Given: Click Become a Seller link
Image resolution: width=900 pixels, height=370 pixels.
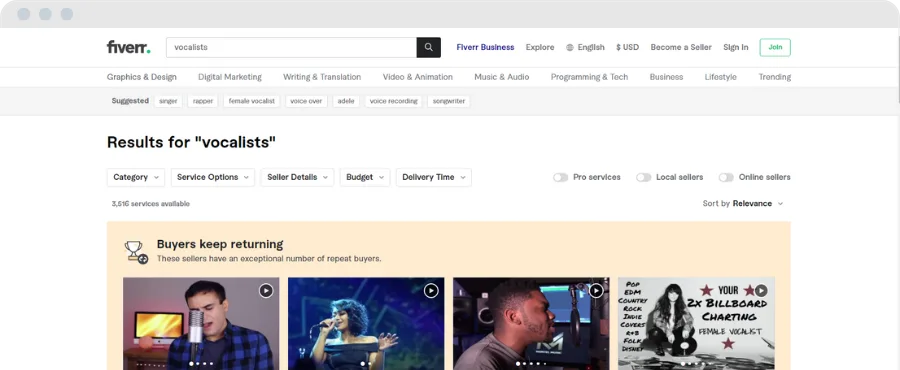Looking at the screenshot, I should pyautogui.click(x=681, y=48).
